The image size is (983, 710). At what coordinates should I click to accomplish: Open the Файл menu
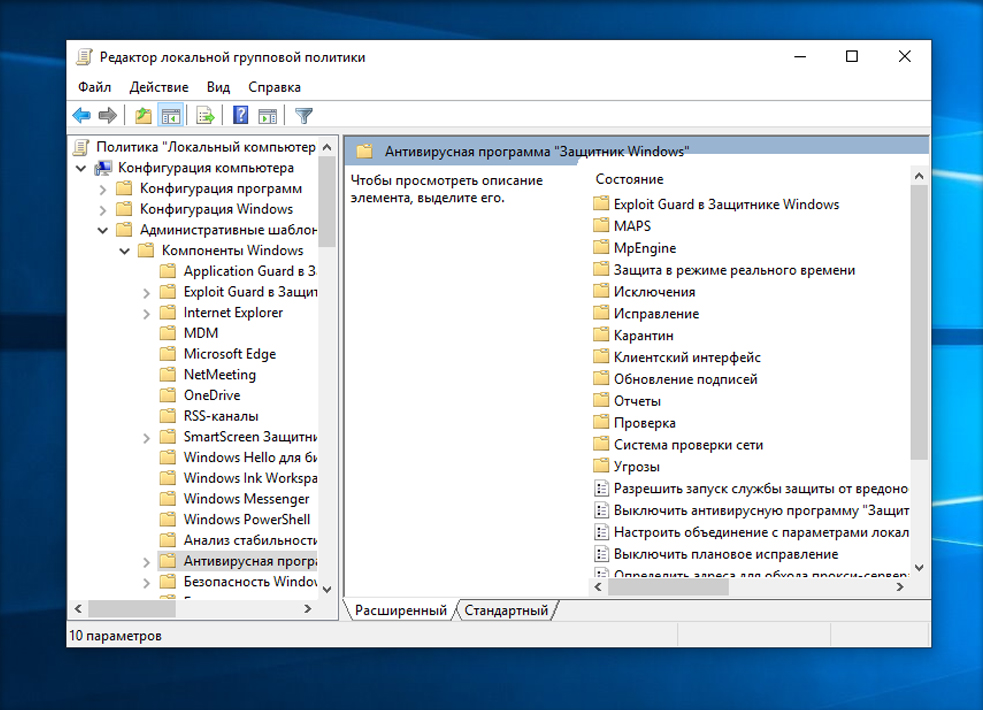[95, 87]
